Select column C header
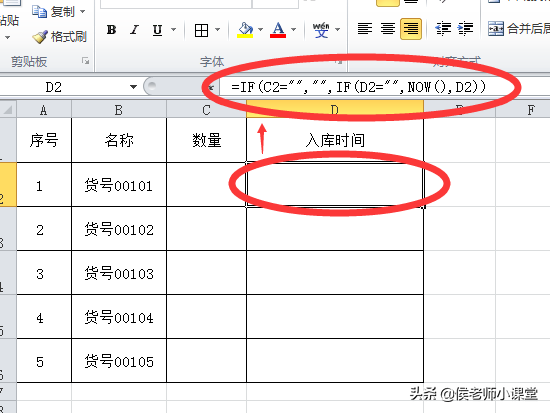550x413 pixels. point(206,110)
